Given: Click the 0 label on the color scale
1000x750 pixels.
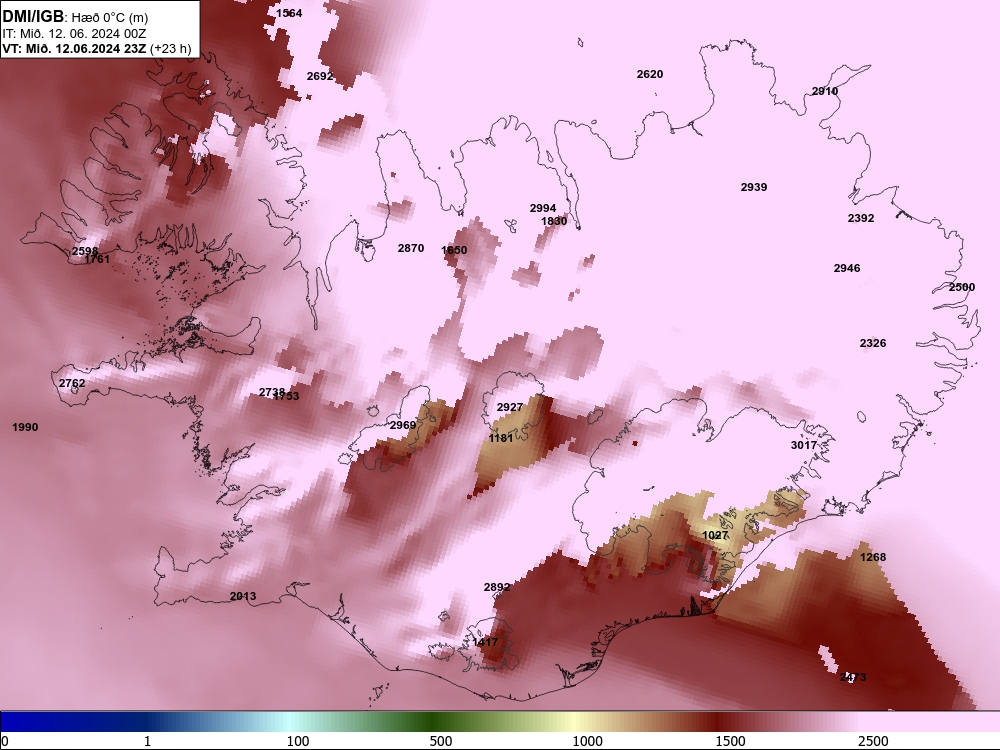Looking at the screenshot, I should pyautogui.click(x=5, y=741).
